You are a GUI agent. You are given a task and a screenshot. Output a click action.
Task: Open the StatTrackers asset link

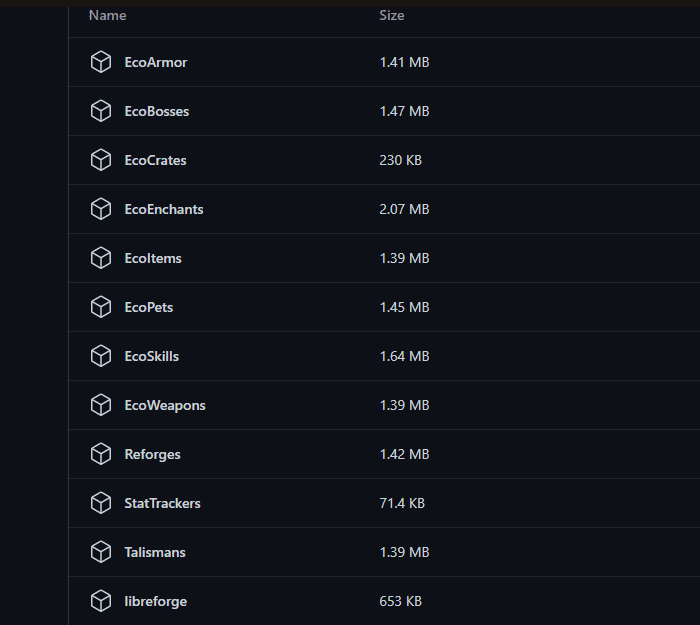pyautogui.click(x=162, y=503)
